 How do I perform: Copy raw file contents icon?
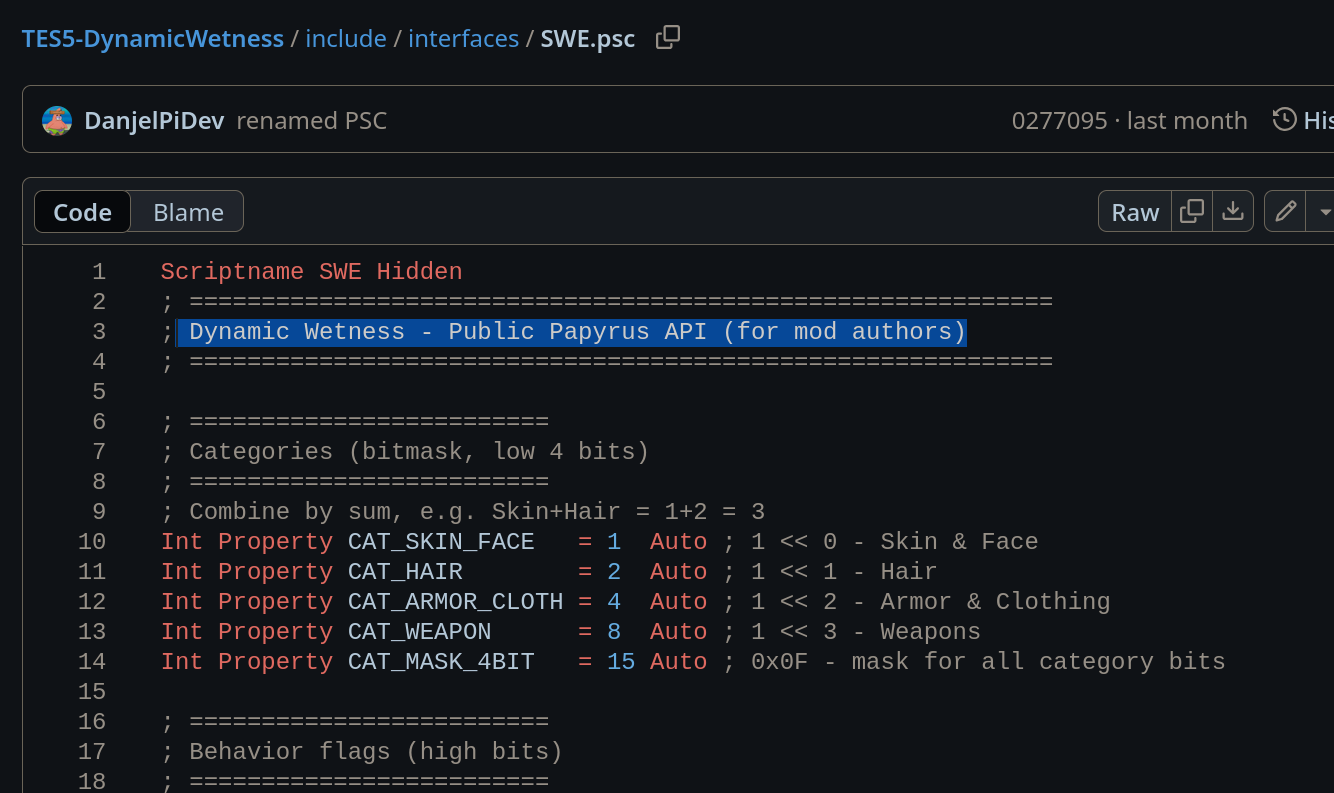pos(1192,211)
